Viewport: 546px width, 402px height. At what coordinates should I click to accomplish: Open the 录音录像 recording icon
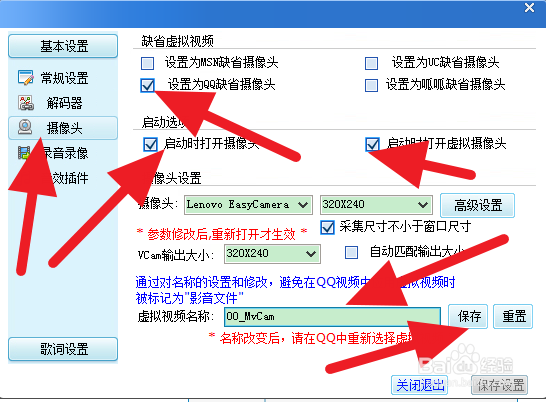click(x=24, y=153)
